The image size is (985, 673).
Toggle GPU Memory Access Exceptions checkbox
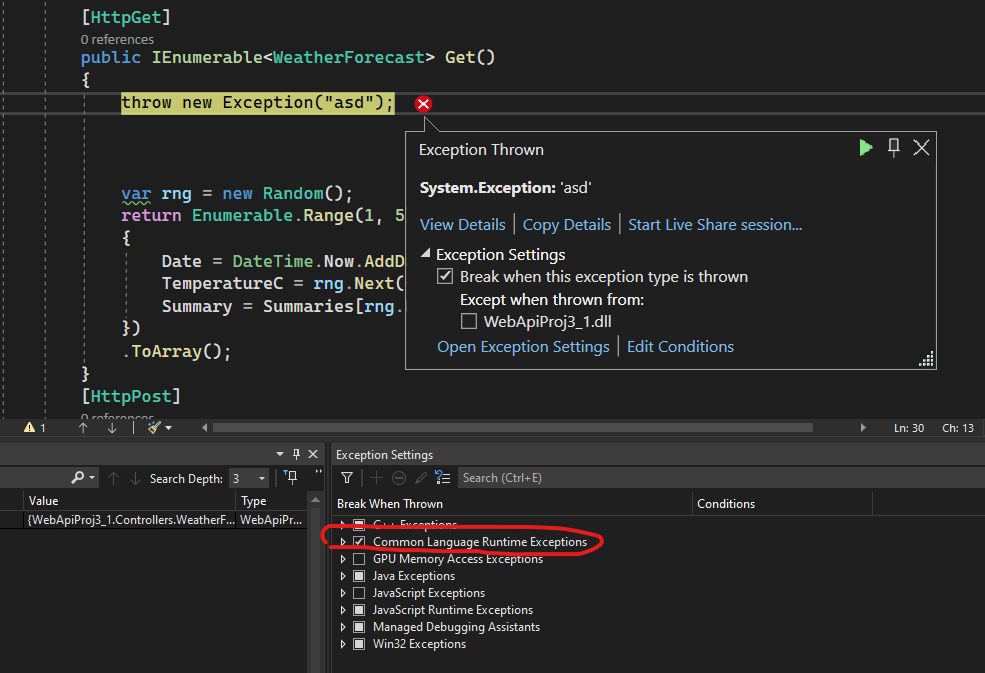pyautogui.click(x=359, y=559)
